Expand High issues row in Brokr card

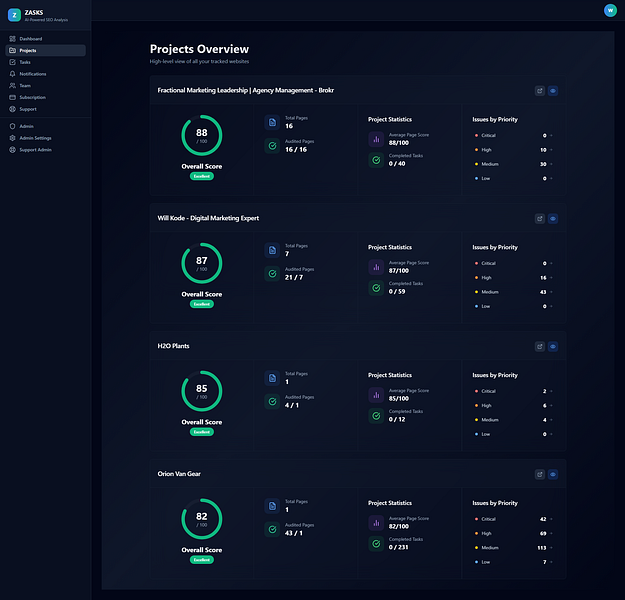click(x=514, y=150)
